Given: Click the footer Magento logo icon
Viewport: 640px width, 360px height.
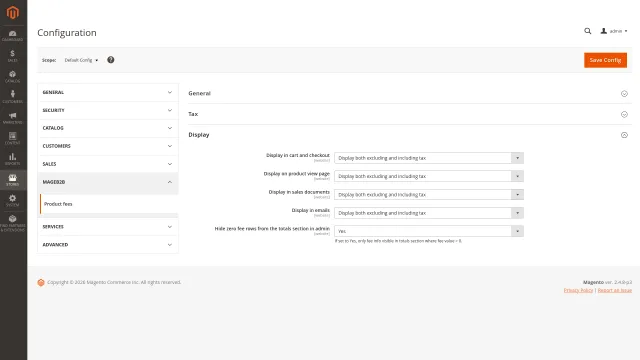Looking at the screenshot, I should [x=41, y=282].
